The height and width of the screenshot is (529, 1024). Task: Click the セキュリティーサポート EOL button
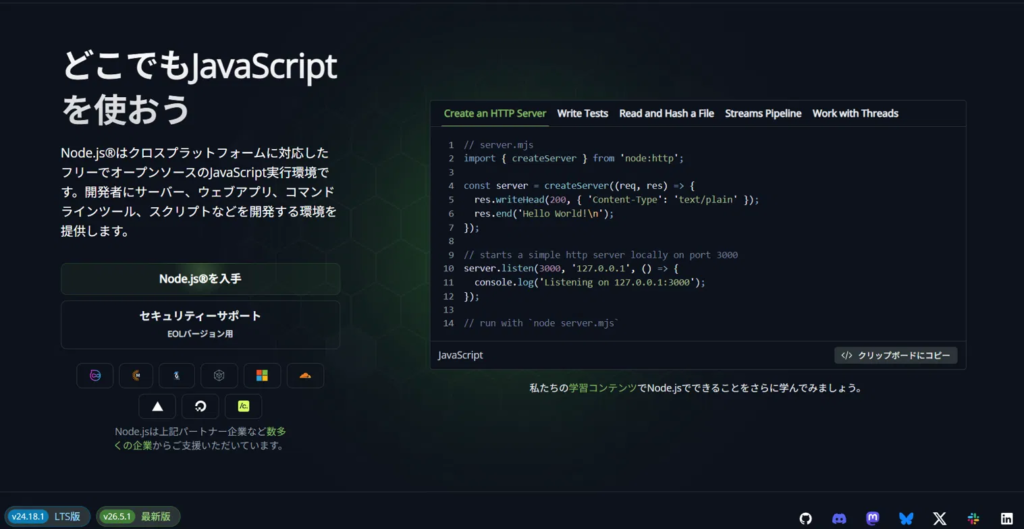pyautogui.click(x=200, y=325)
